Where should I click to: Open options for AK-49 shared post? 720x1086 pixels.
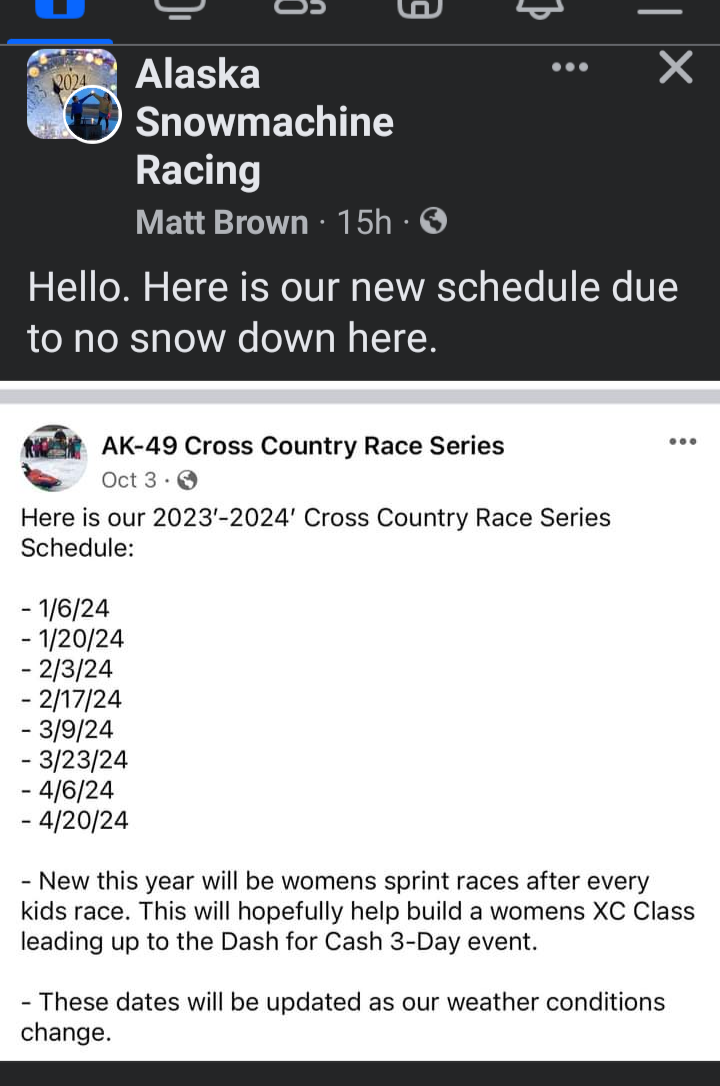coord(683,441)
